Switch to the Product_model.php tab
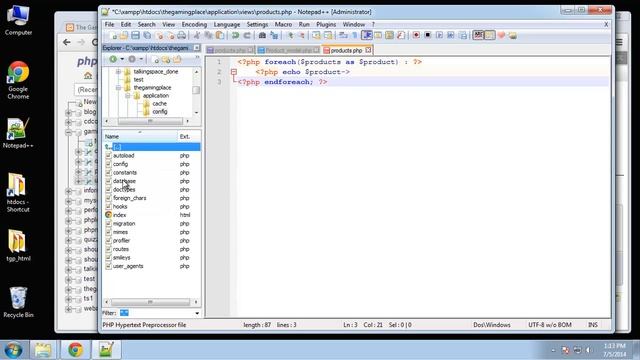Viewport: 640px width, 360px height. click(288, 50)
